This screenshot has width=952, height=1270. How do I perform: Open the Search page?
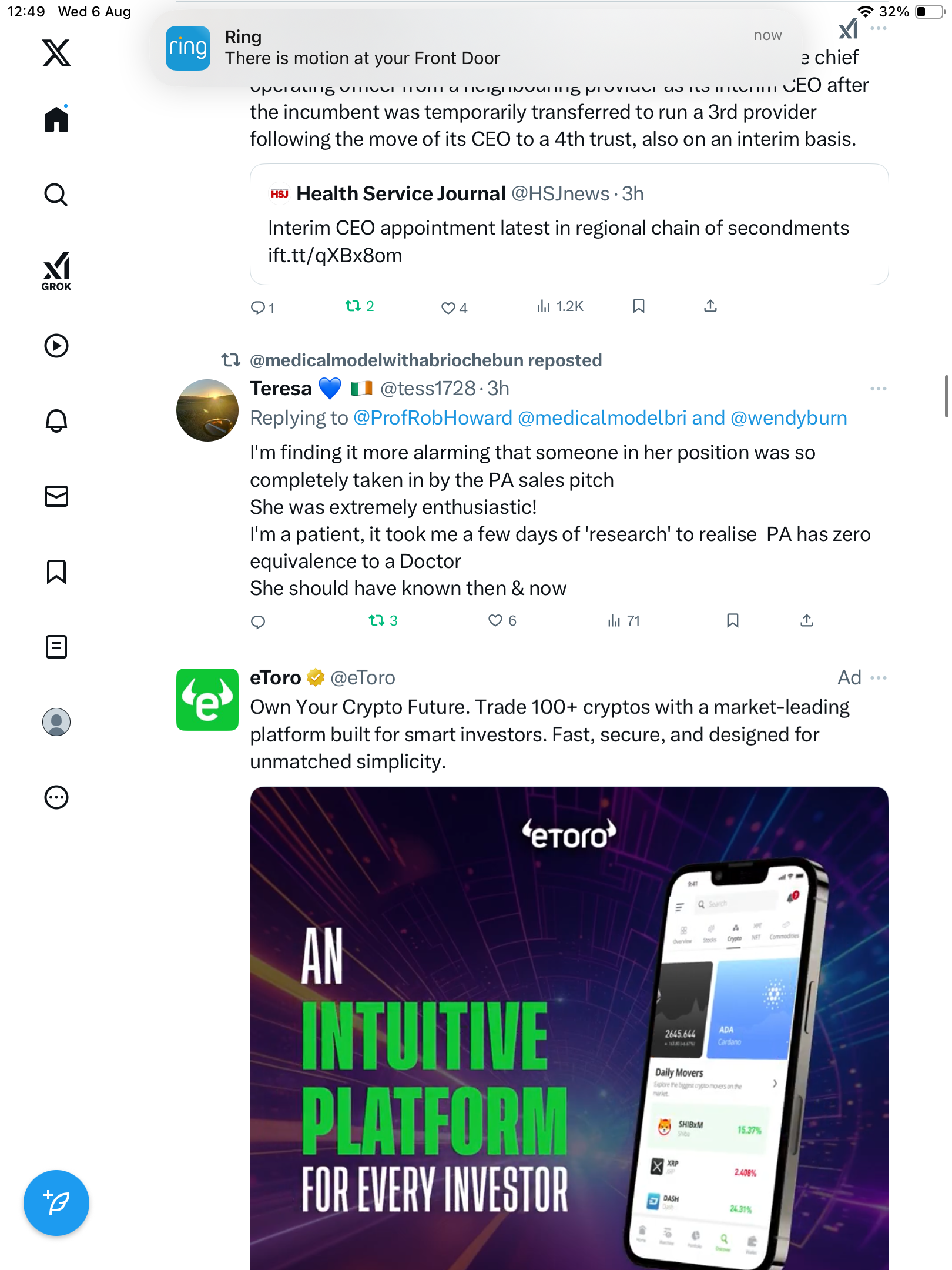pos(56,195)
